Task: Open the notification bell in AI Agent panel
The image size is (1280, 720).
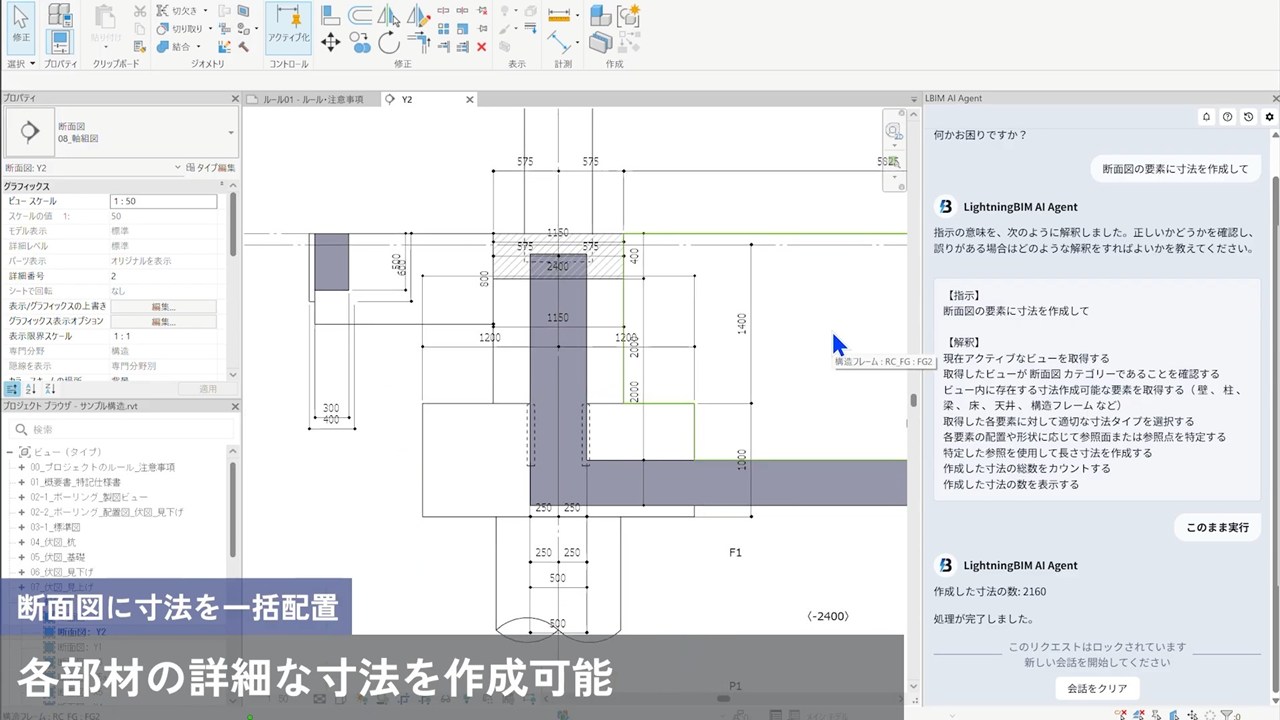Action: tap(1206, 117)
